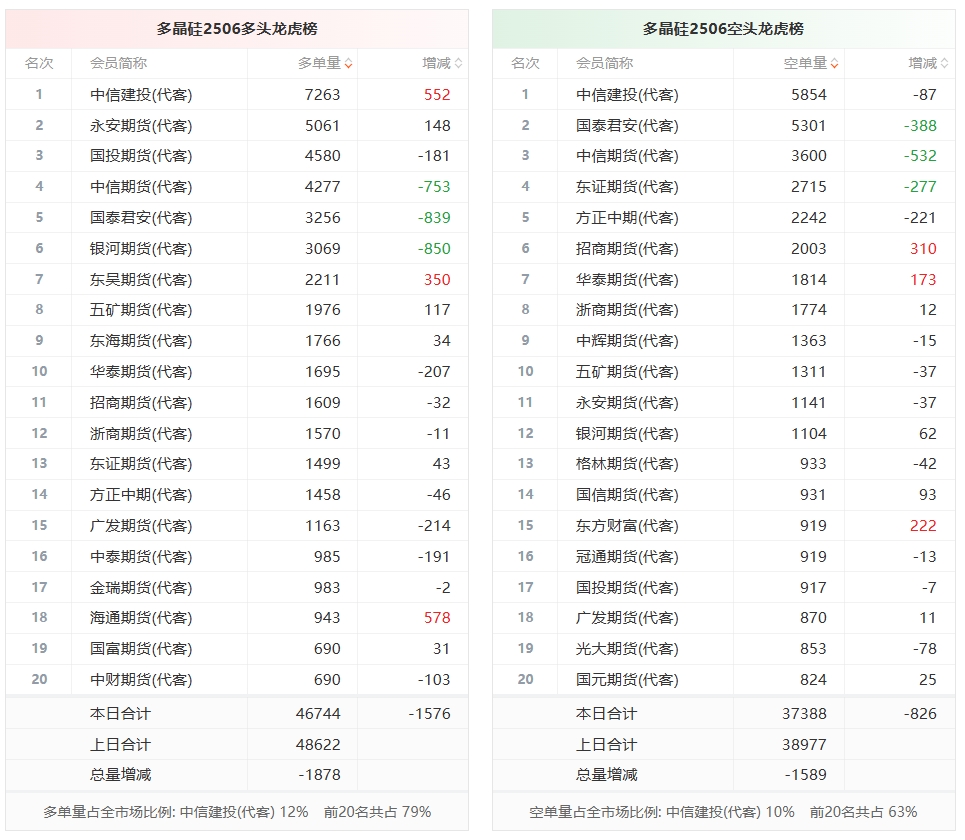Screen dimensions: 965x840
Task: Click 会员简称 header in 空头龙虎榜 table
Action: [x=604, y=63]
